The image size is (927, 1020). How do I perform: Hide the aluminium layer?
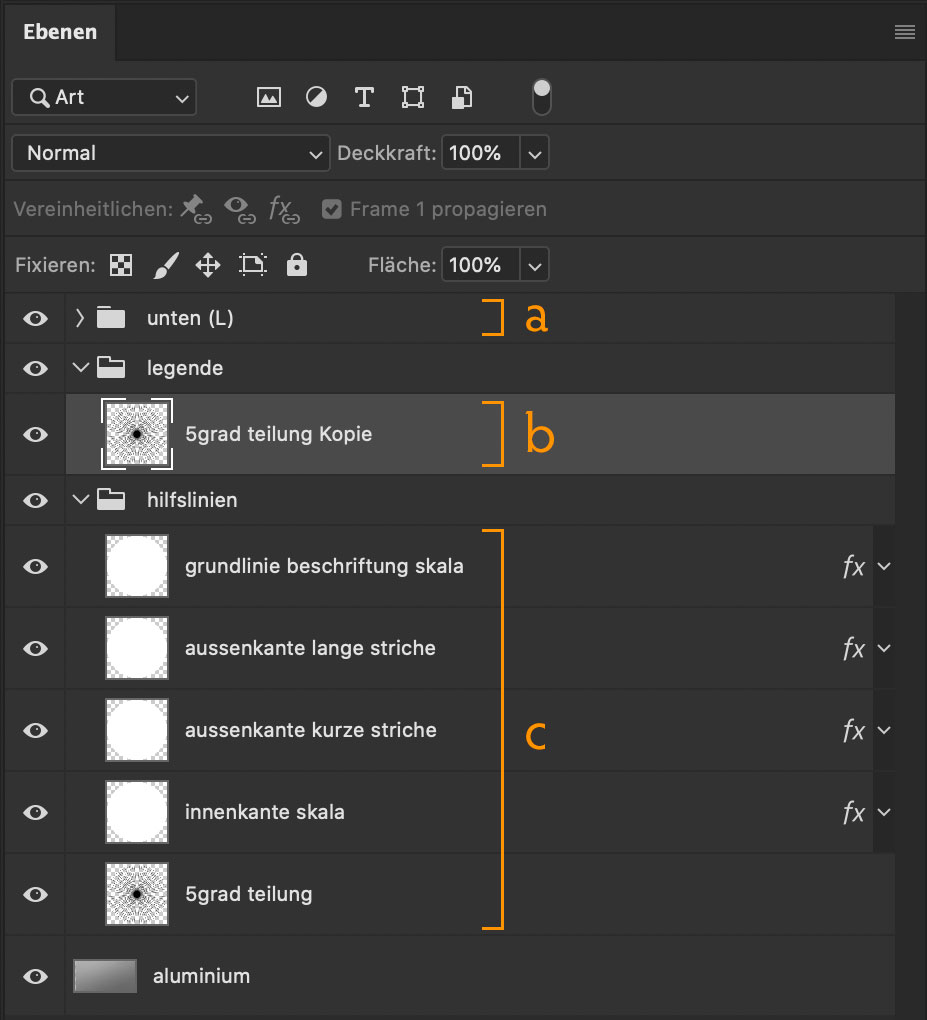tap(36, 976)
